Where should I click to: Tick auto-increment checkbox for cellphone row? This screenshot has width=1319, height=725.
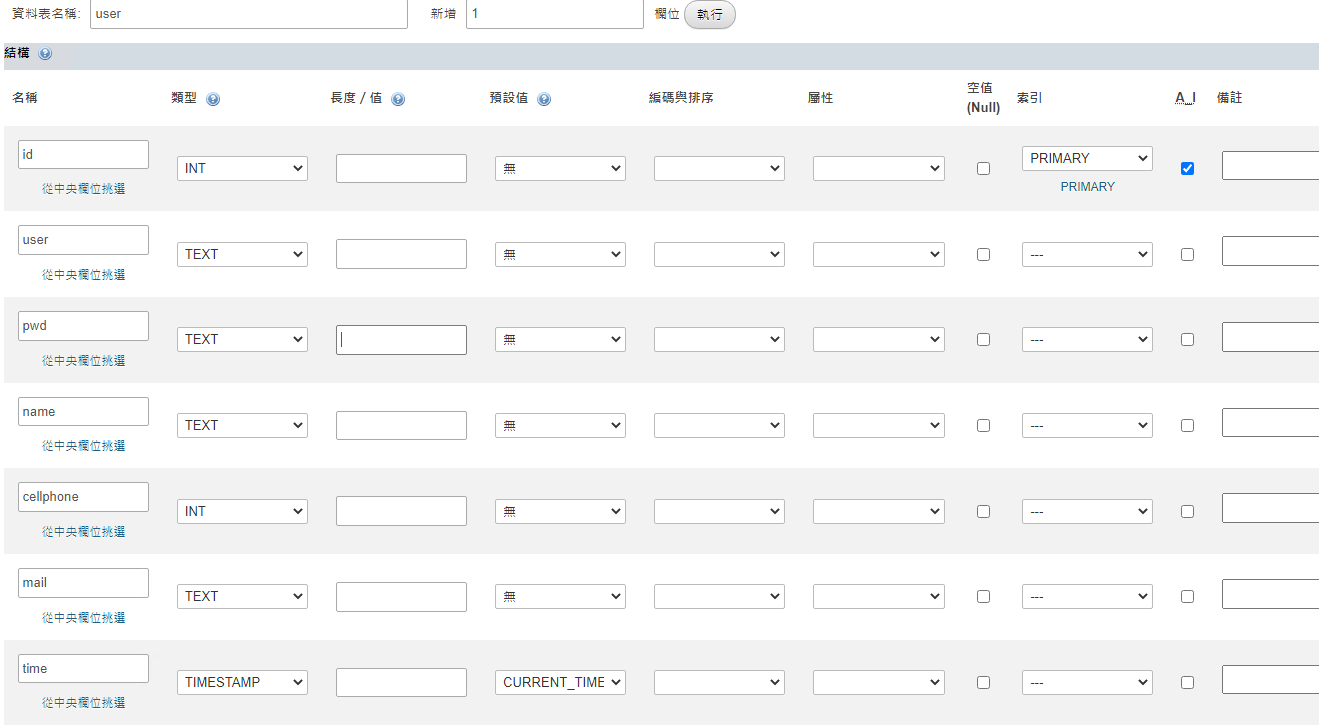point(1187,511)
